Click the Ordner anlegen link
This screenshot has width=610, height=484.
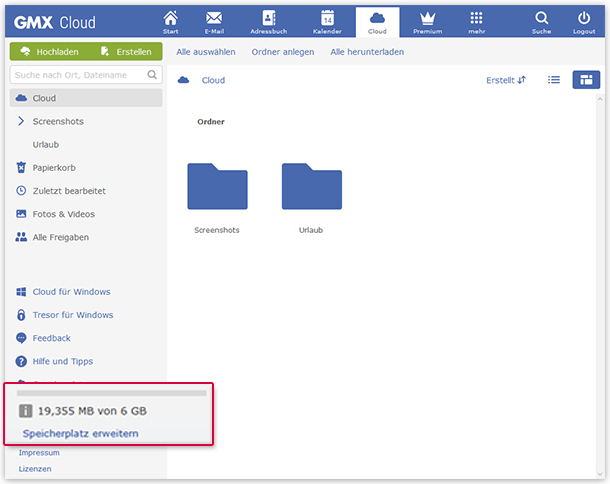coord(282,52)
